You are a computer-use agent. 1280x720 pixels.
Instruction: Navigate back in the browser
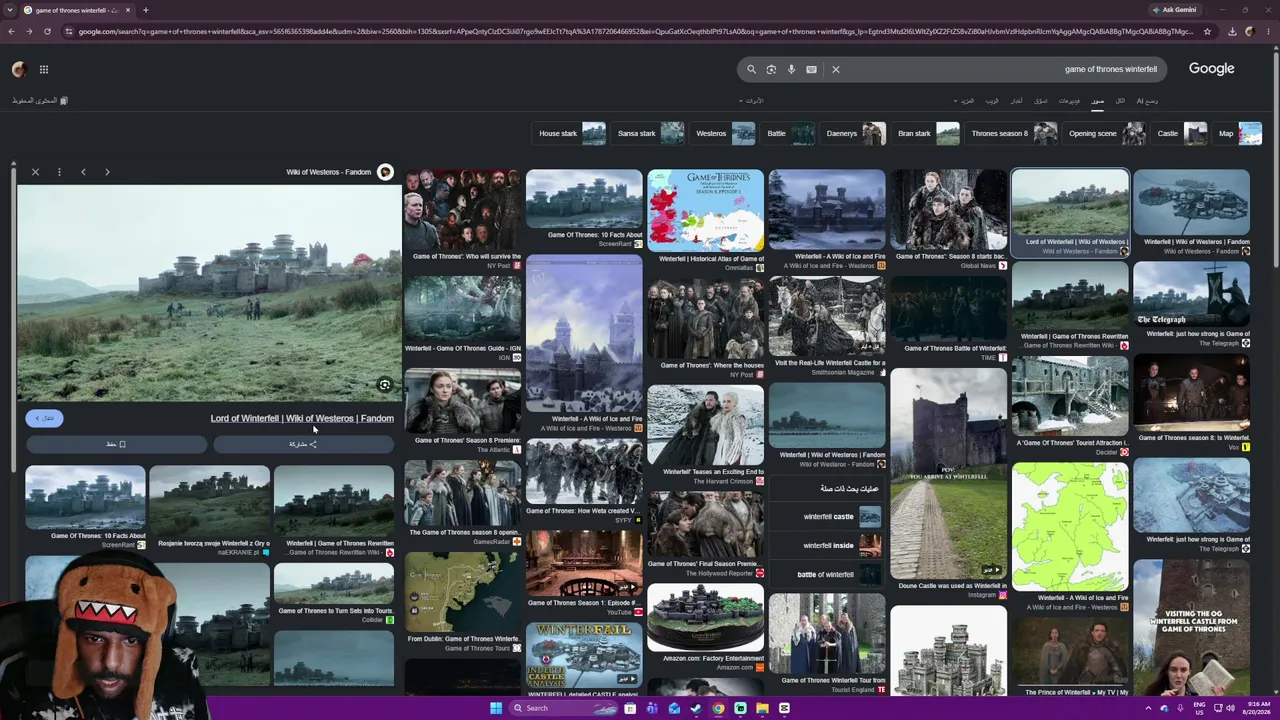11,32
